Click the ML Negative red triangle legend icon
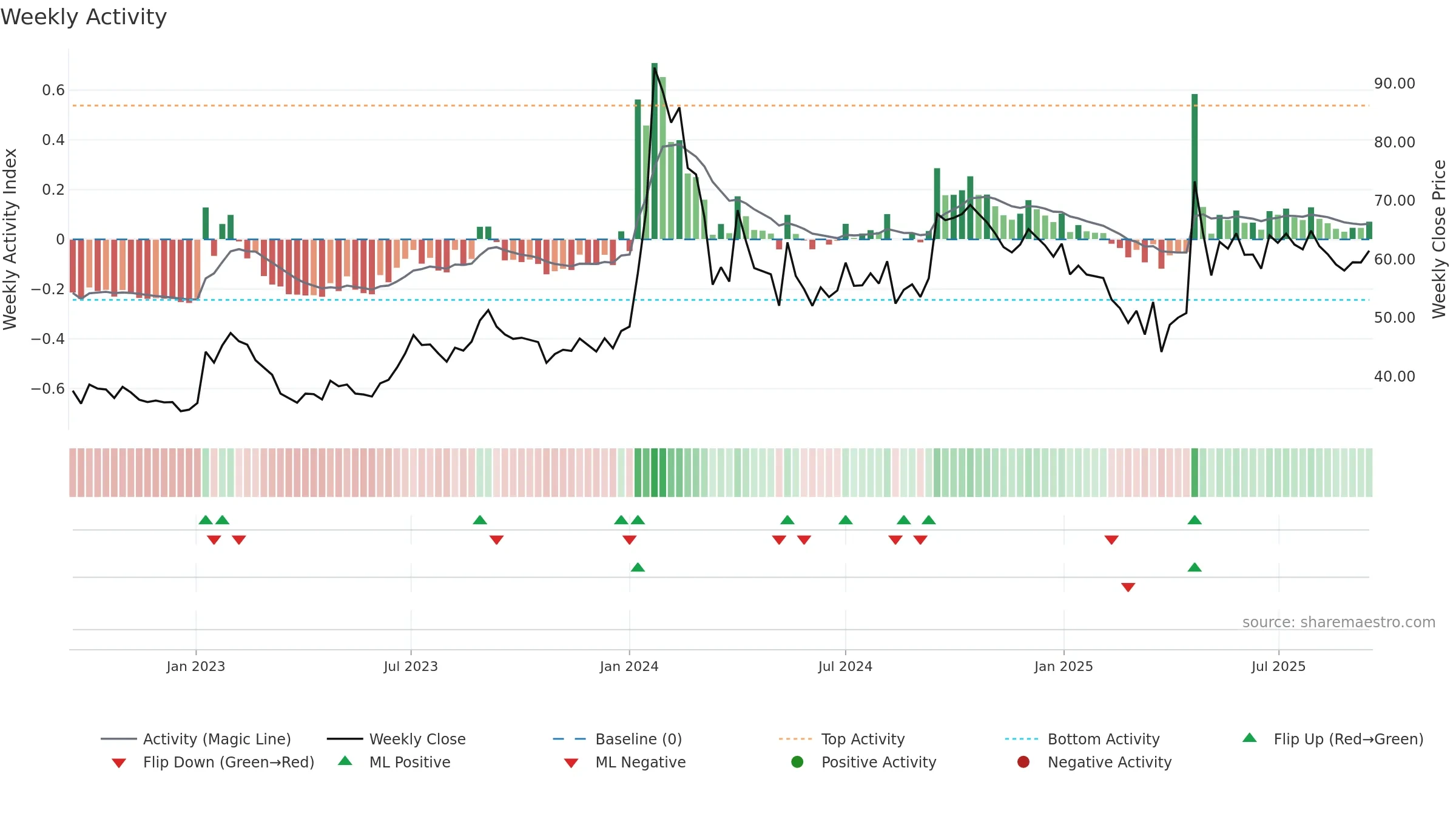 pos(571,763)
